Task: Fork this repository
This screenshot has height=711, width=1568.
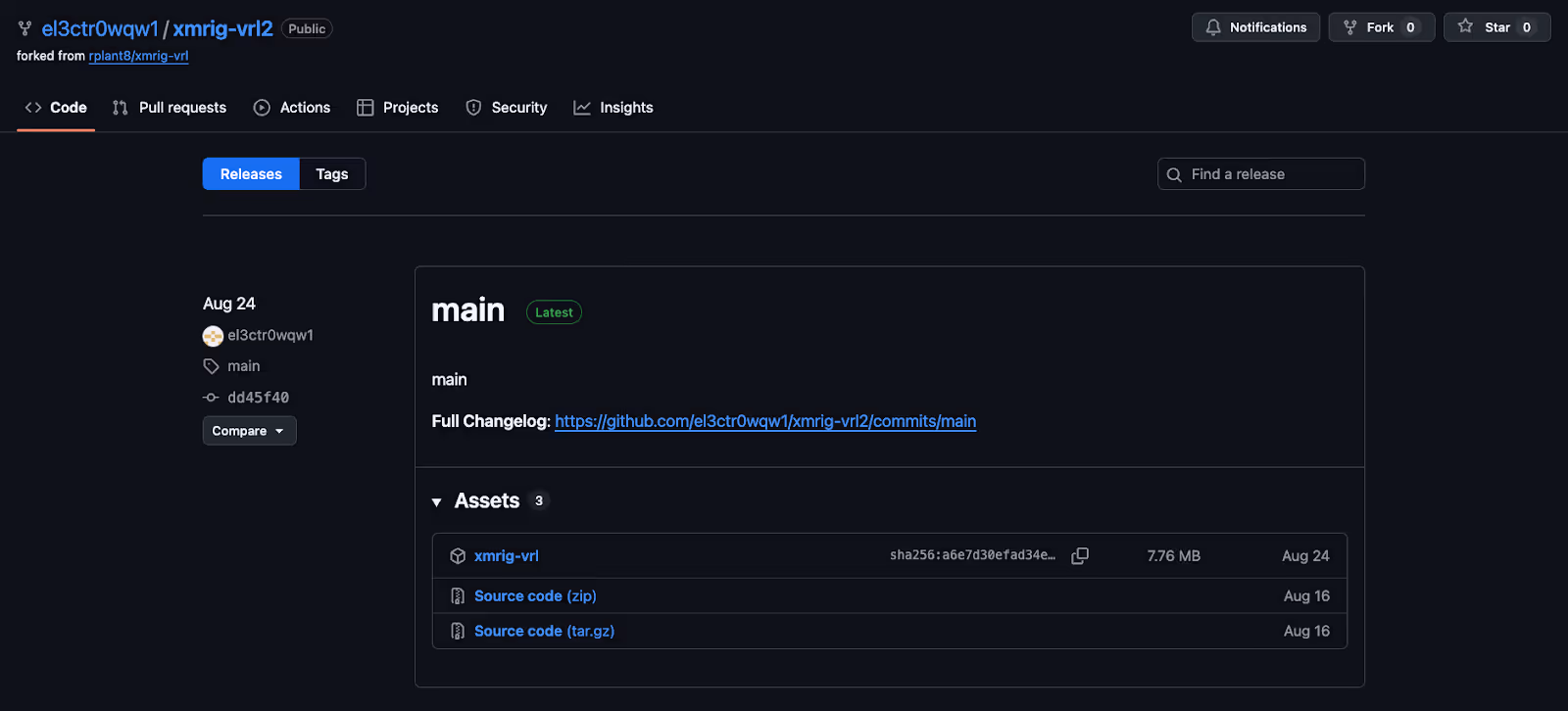Action: pyautogui.click(x=1381, y=27)
